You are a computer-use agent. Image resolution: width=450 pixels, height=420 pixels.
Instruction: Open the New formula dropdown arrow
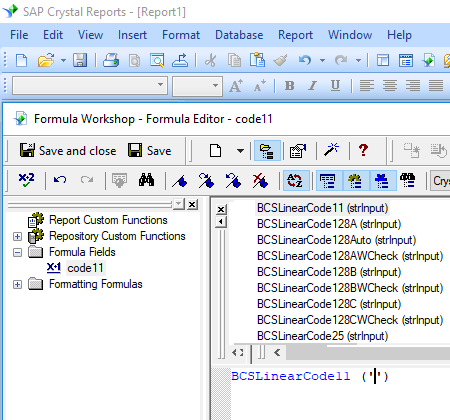[x=240, y=151]
